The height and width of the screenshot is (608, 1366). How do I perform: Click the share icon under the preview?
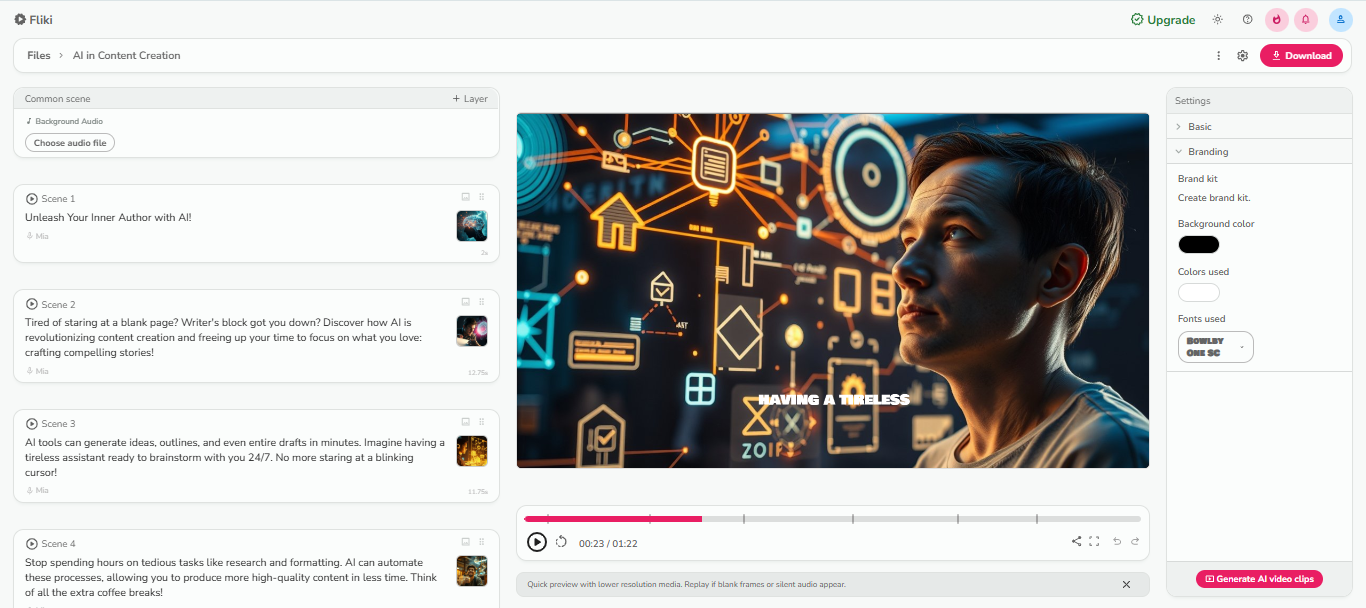(1077, 541)
